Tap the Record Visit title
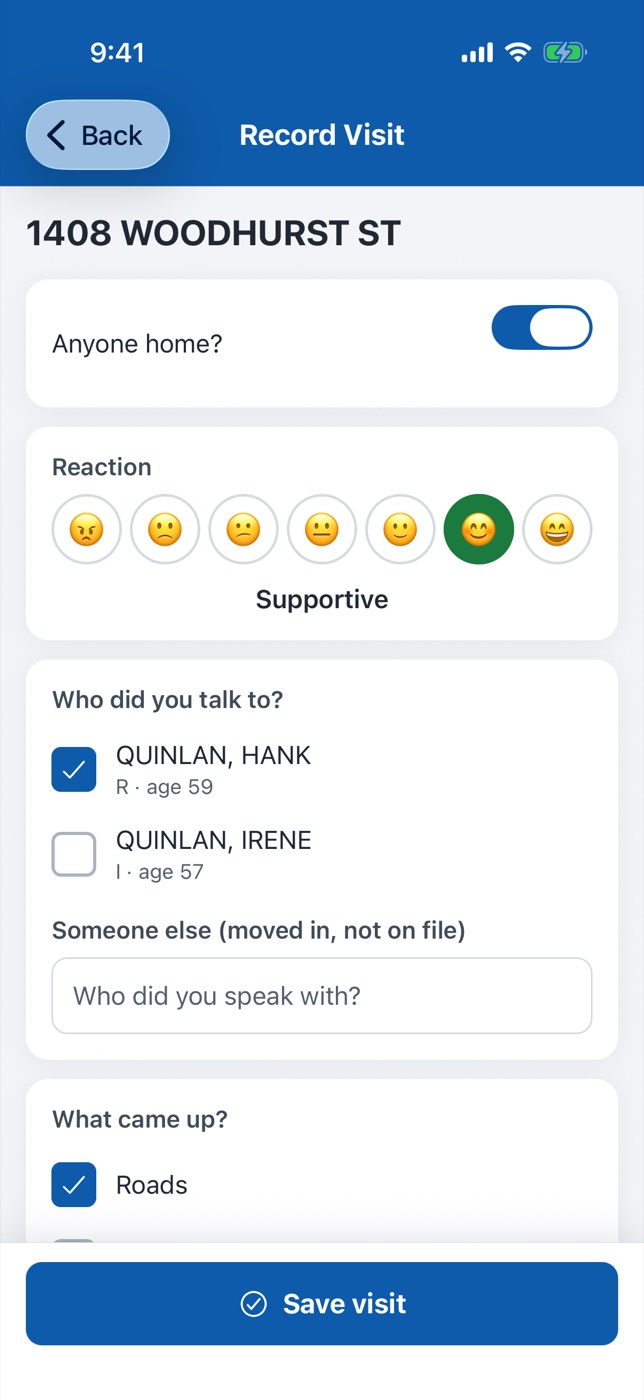The image size is (644, 1400). [x=322, y=135]
